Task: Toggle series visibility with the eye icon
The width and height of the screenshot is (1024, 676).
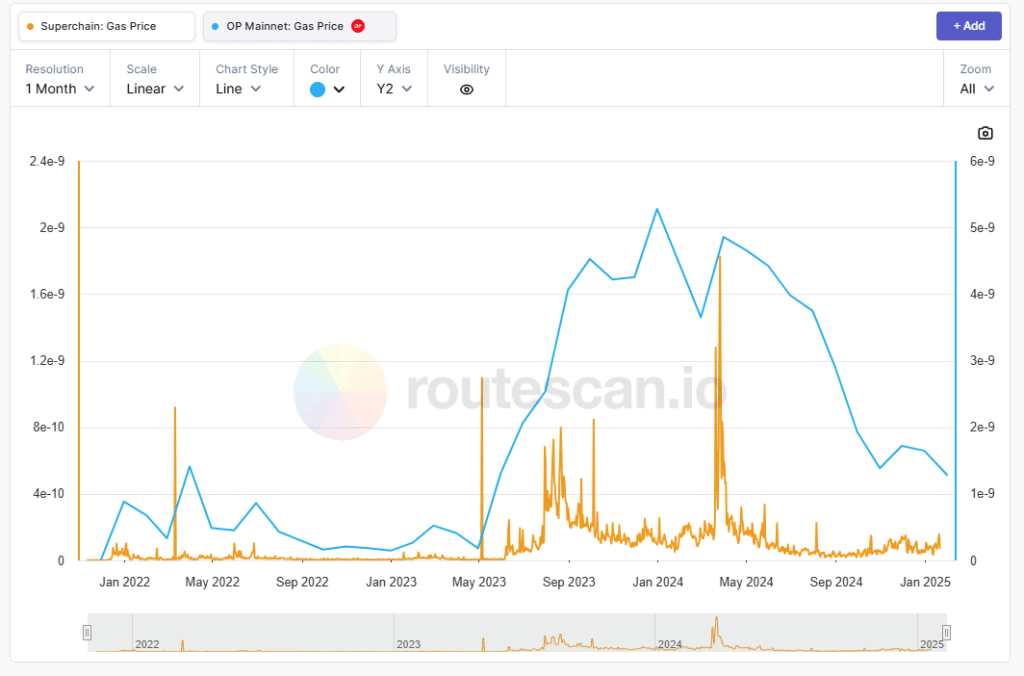Action: click(466, 89)
